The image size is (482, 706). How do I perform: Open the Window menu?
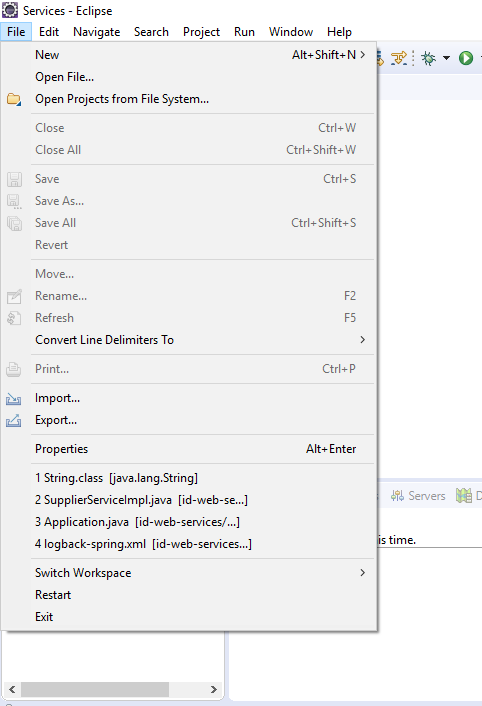tap(291, 32)
